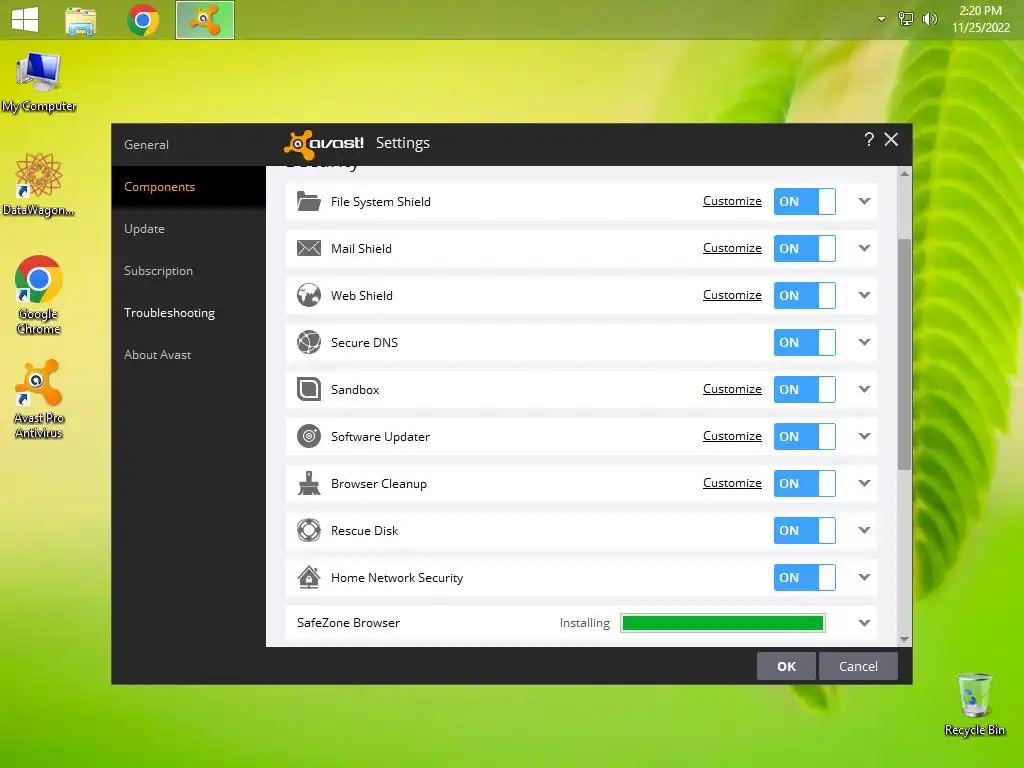Customize Sandbox link
Viewport: 1024px width, 768px height.
pyautogui.click(x=732, y=389)
